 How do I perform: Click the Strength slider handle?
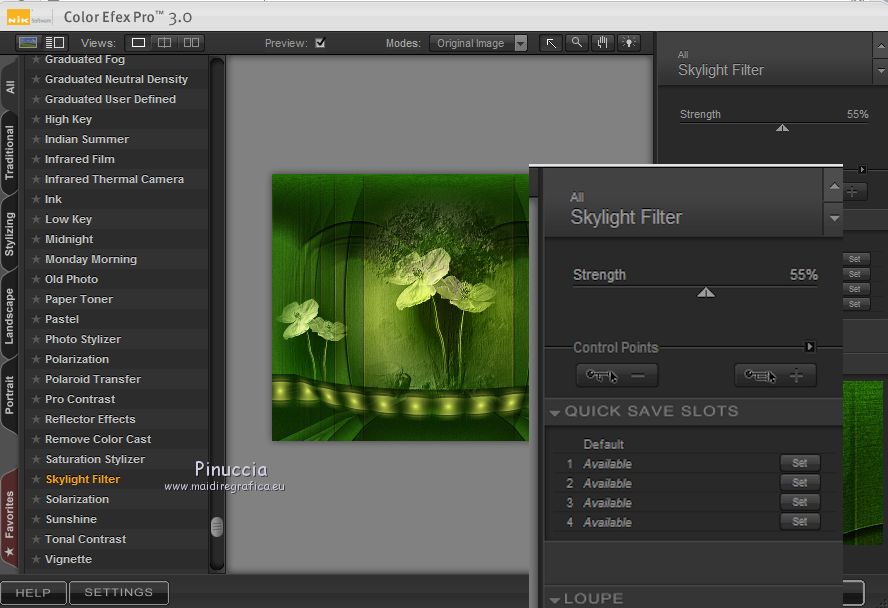coord(706,292)
